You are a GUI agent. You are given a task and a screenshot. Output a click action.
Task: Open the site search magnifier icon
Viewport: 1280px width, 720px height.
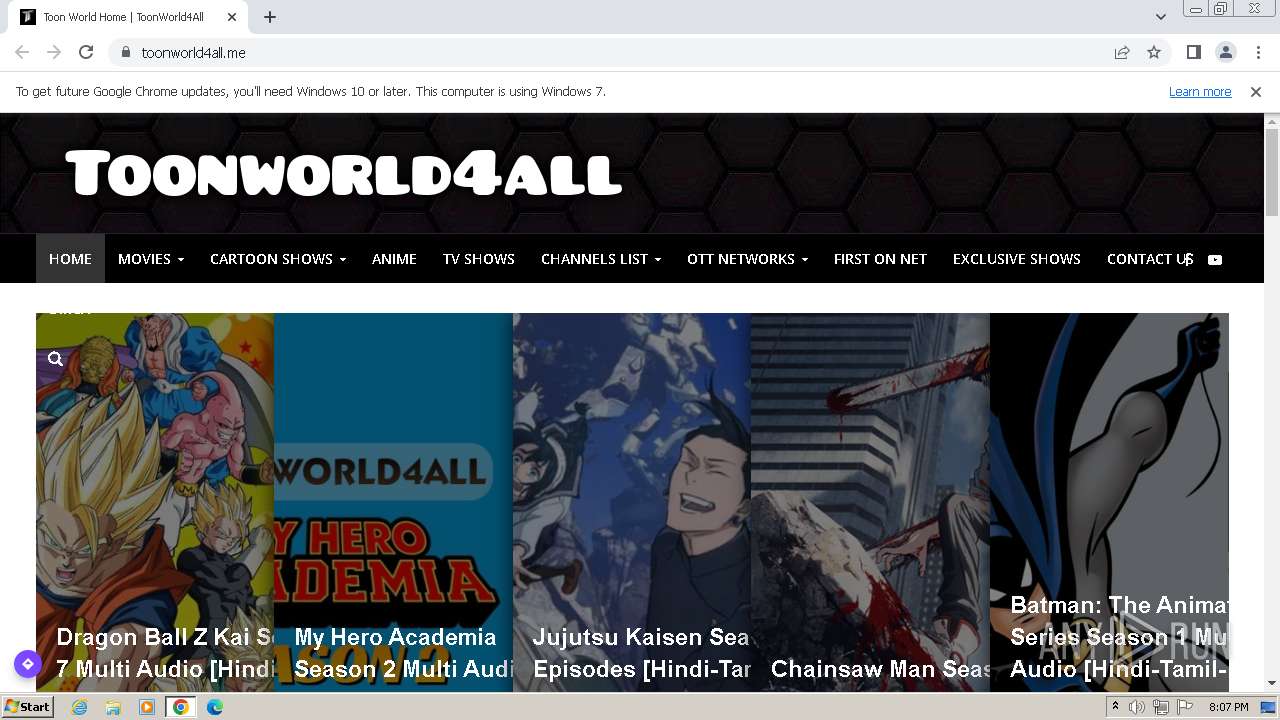(56, 358)
